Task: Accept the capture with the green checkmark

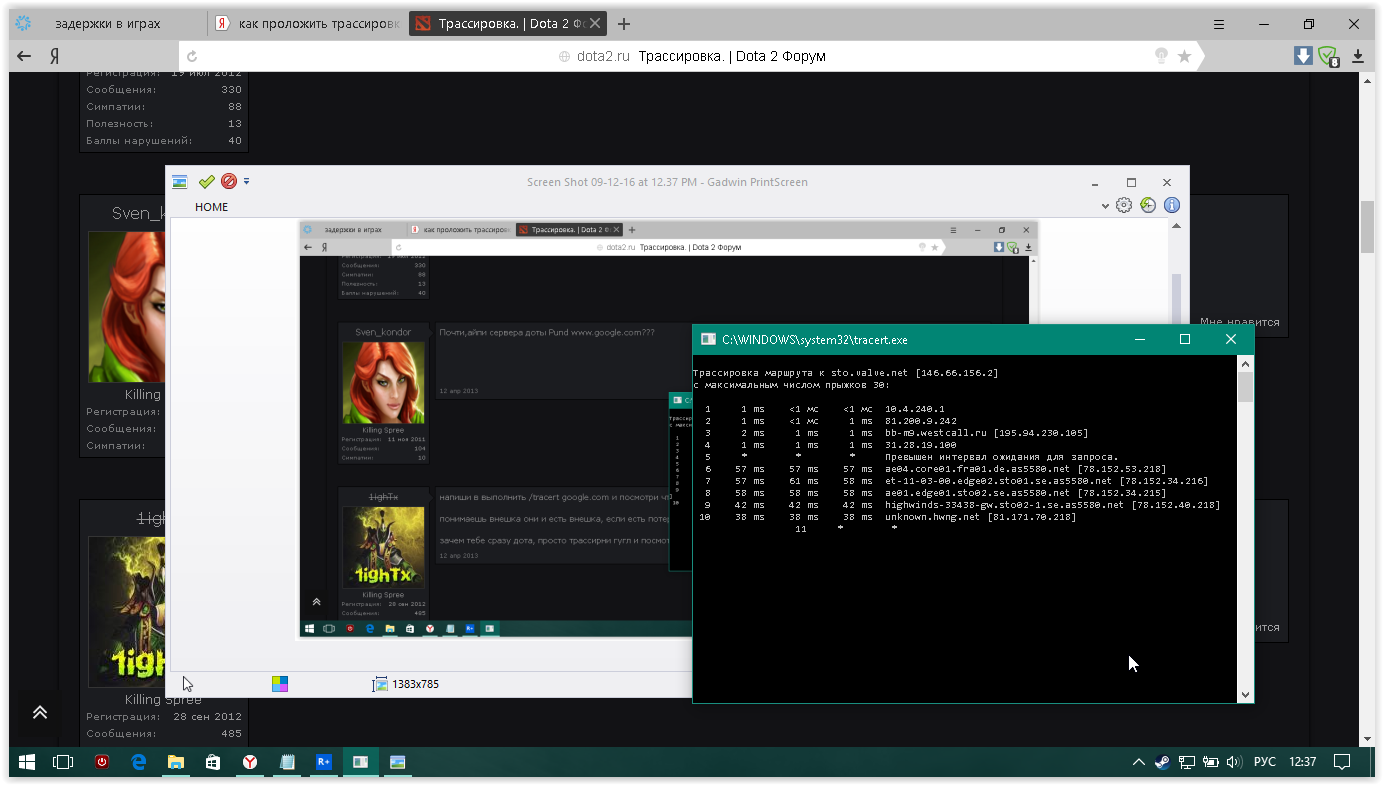Action: 206,182
